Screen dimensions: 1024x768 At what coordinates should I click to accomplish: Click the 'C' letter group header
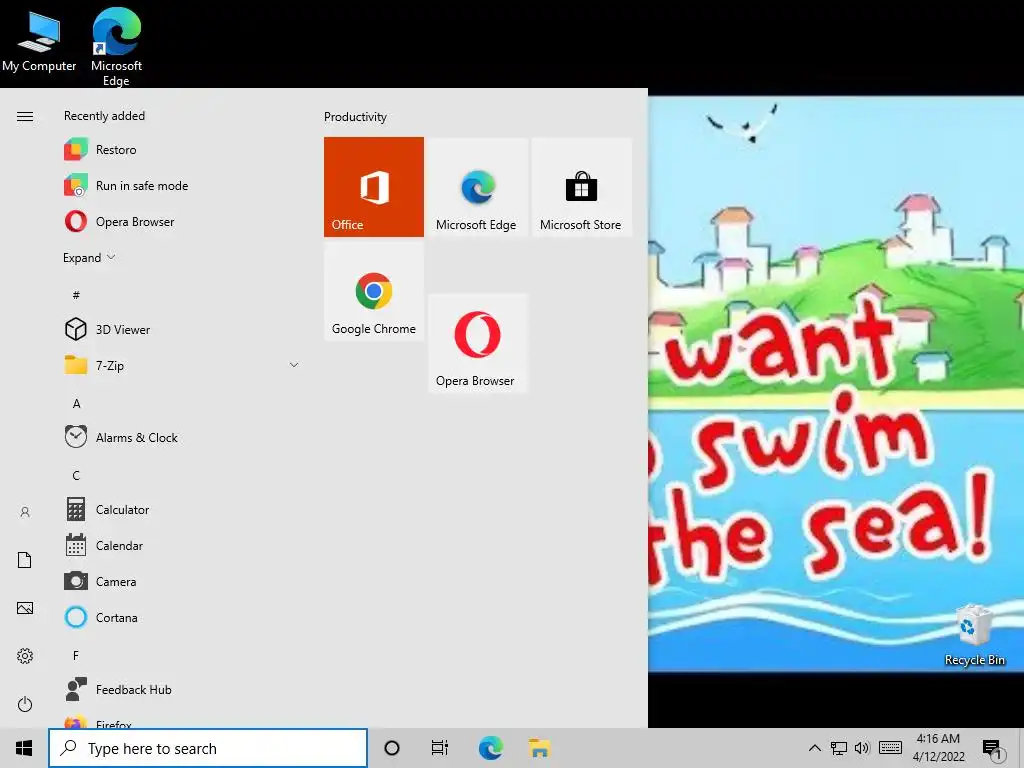76,475
